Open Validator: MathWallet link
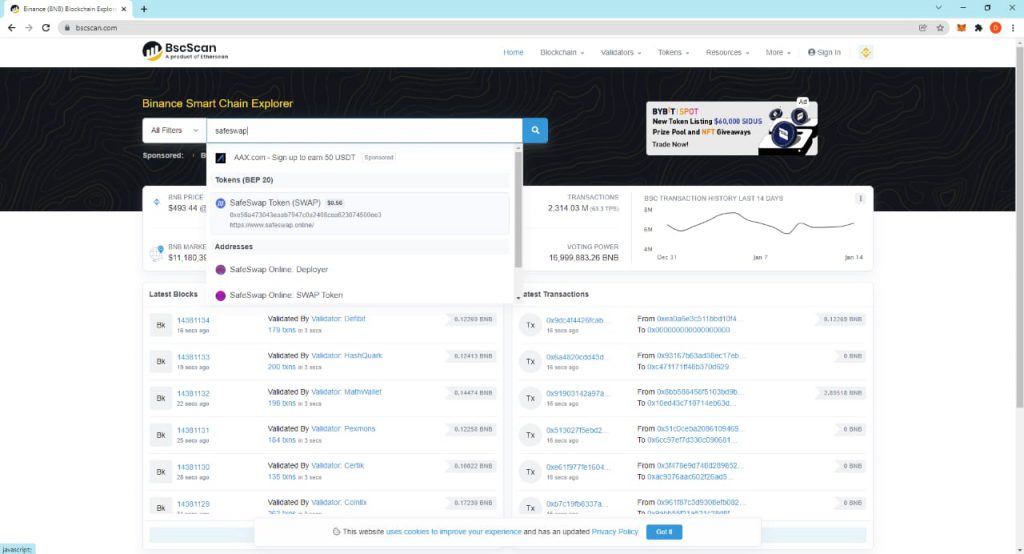This screenshot has height=554, width=1024. point(346,392)
